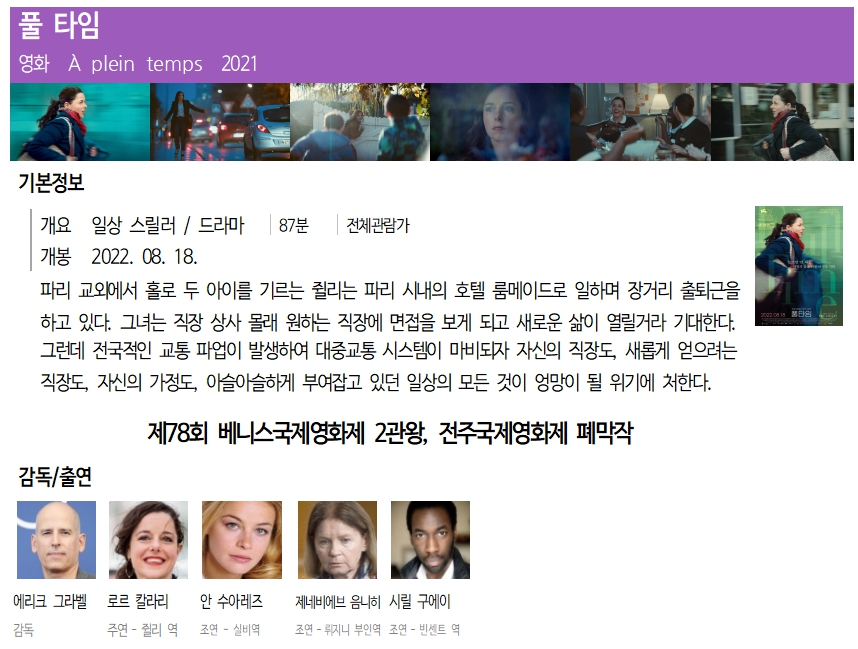Click the name 로르 칼라미
858x649 pixels.
[138, 602]
